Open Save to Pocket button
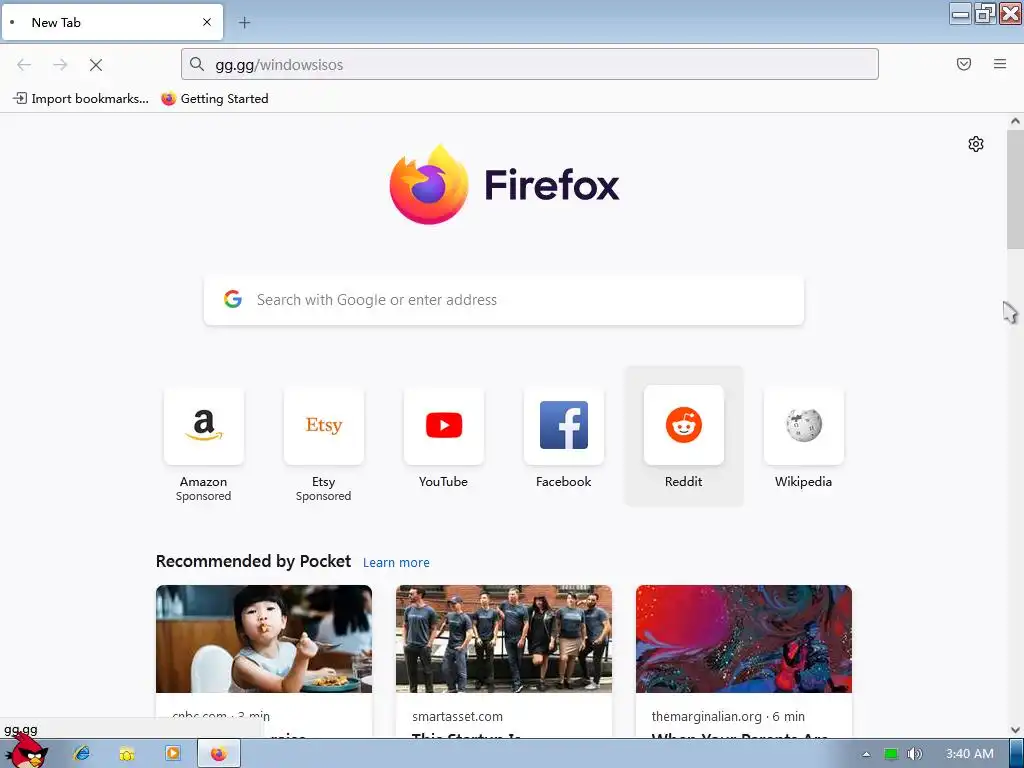This screenshot has width=1024, height=768. (964, 64)
